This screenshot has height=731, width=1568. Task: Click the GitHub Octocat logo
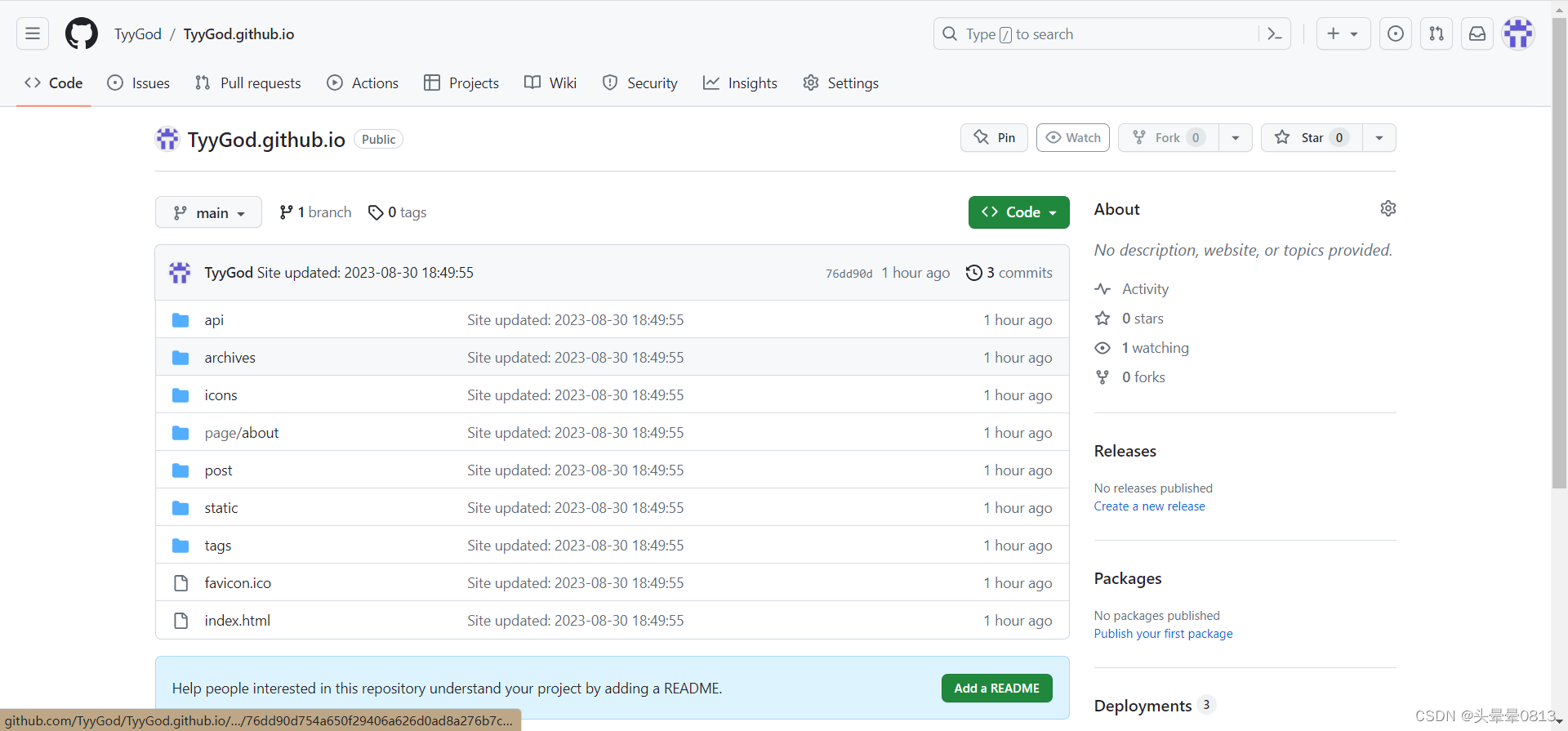point(82,33)
